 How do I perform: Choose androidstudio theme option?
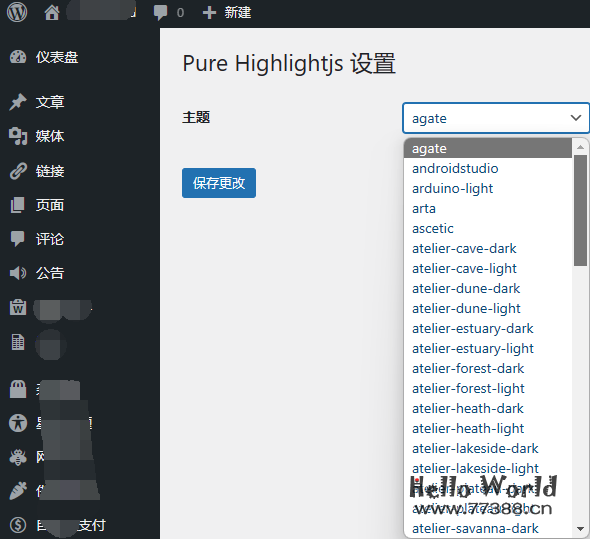pyautogui.click(x=488, y=168)
